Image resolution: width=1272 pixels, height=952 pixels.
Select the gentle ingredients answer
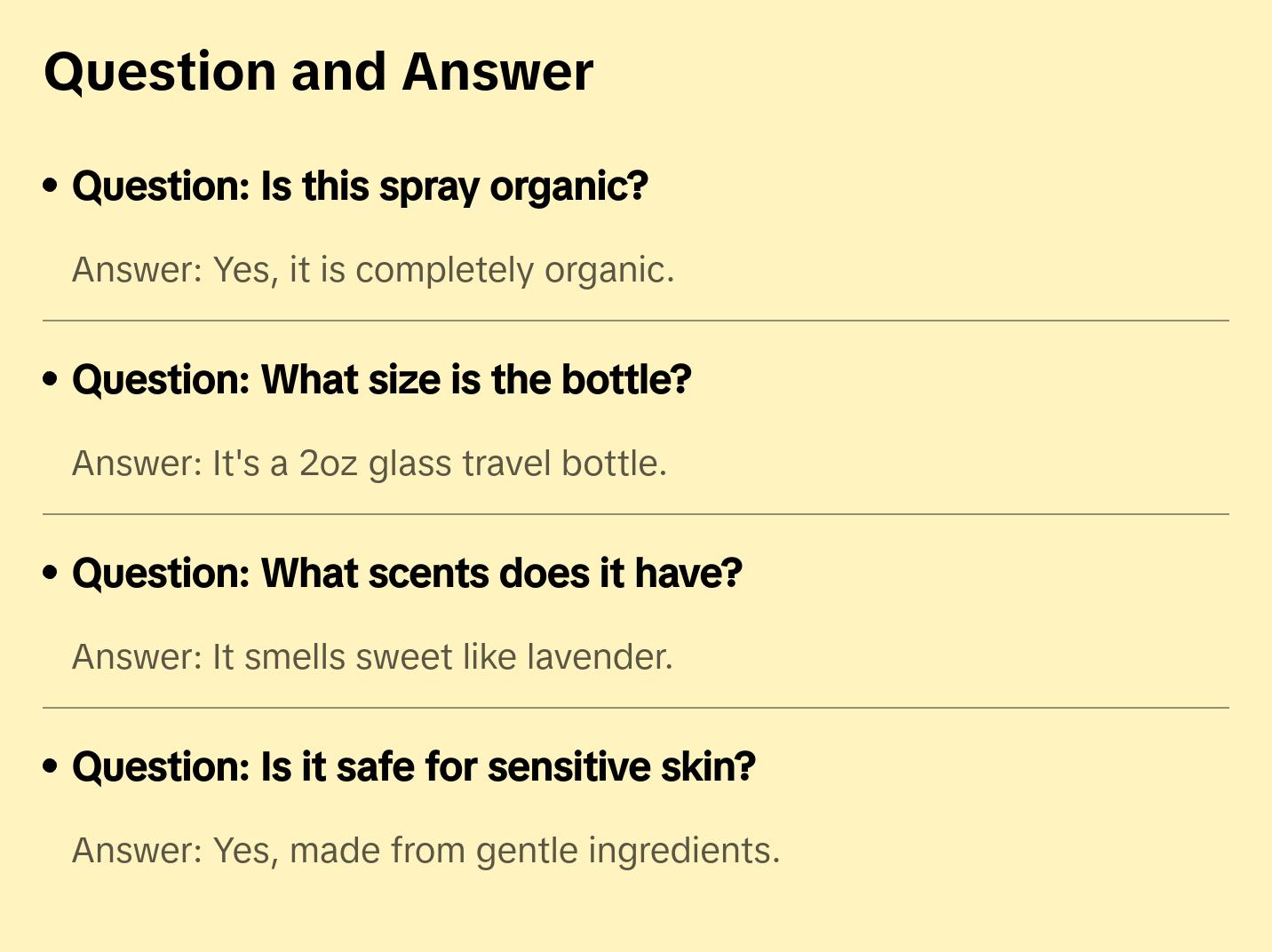coord(425,851)
